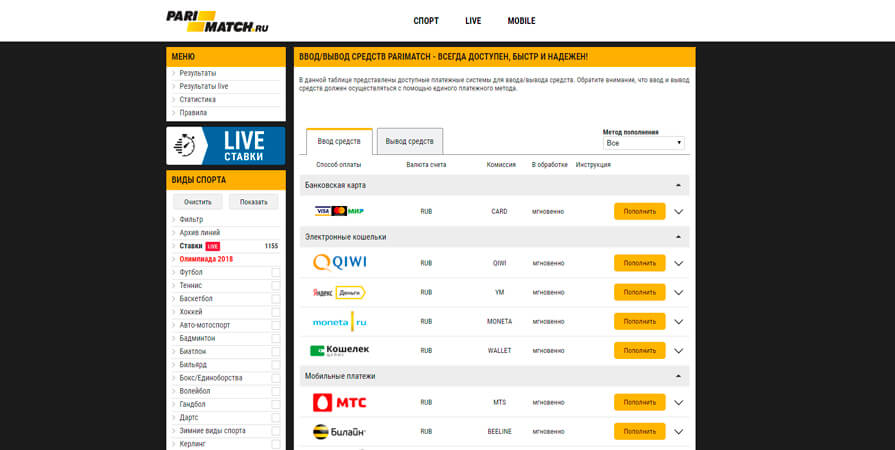Screen dimensions: 895x450
Task: Expand details chevron for the bank card row
Action: 679,211
